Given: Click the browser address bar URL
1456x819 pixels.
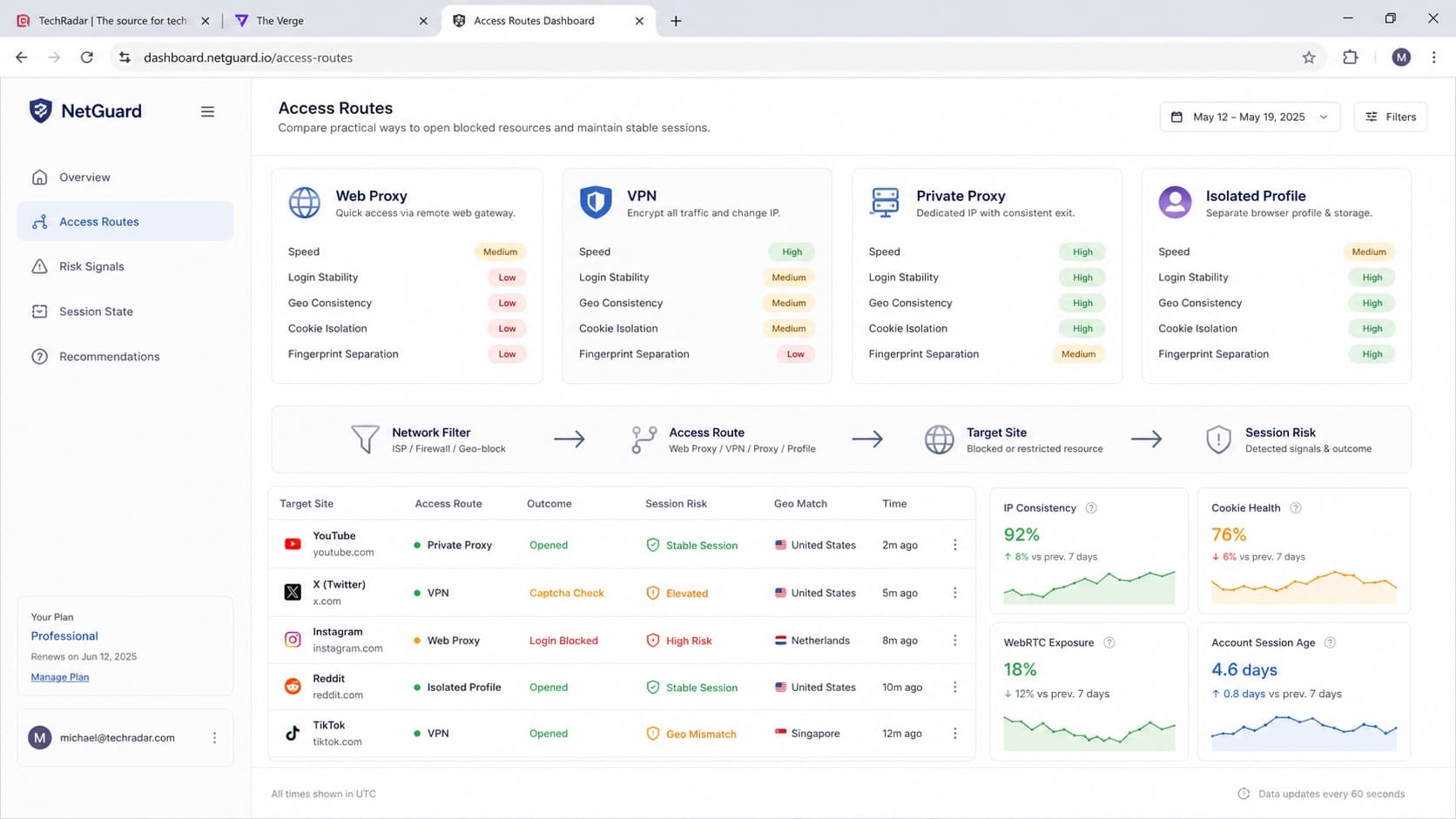Looking at the screenshot, I should [248, 57].
